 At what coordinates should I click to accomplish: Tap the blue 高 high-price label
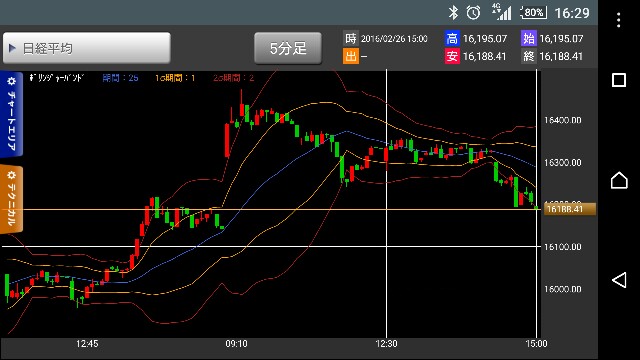coord(452,38)
